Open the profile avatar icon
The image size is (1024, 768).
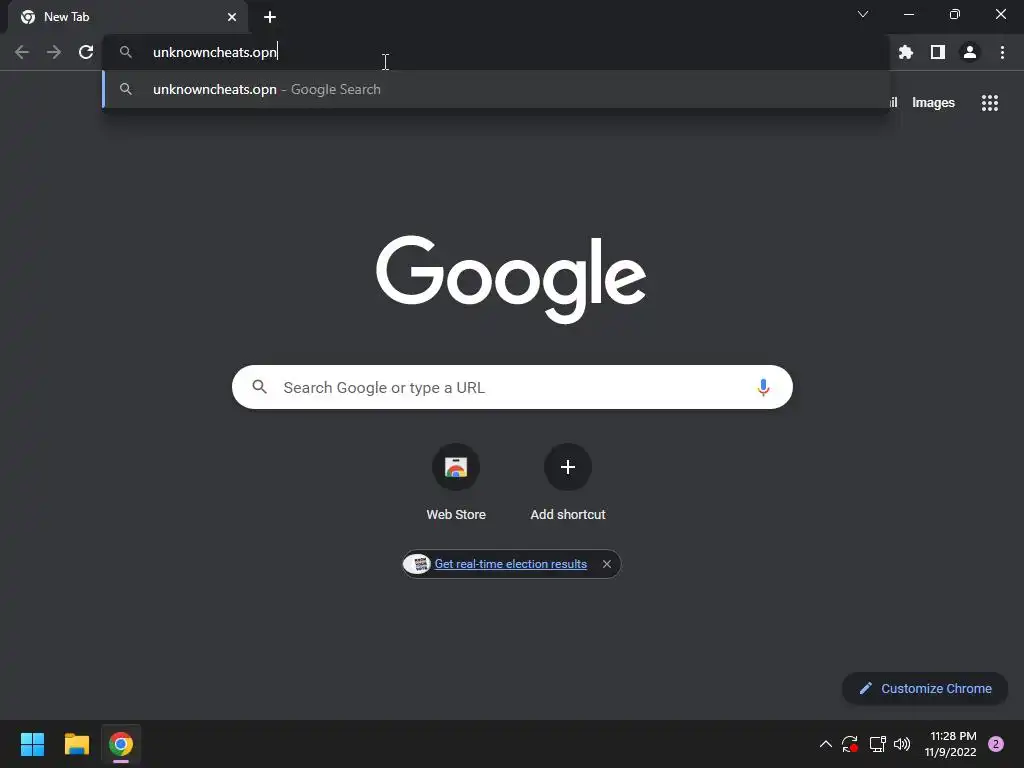(970, 52)
